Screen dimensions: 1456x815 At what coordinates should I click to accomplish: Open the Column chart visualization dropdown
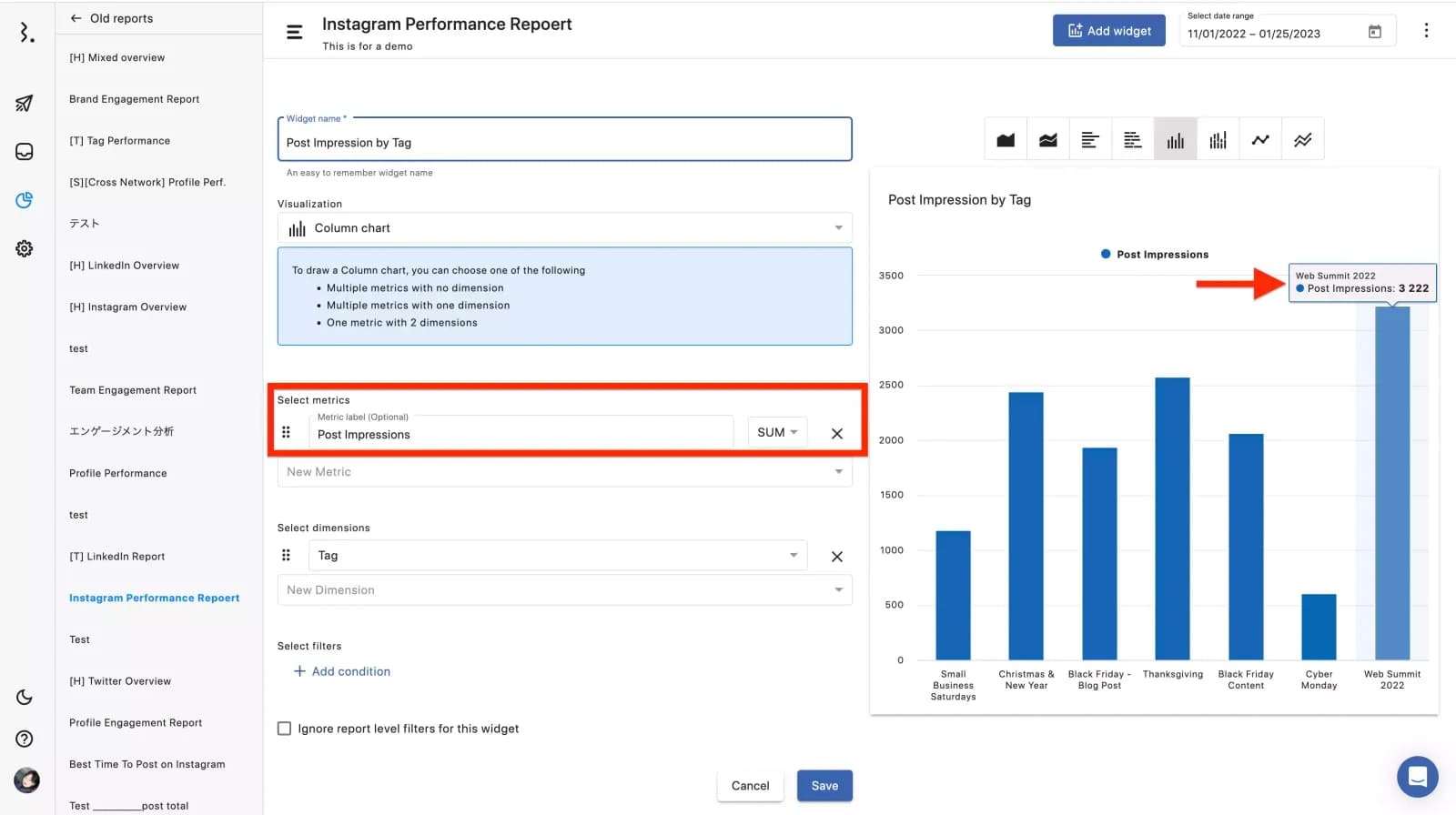564,228
